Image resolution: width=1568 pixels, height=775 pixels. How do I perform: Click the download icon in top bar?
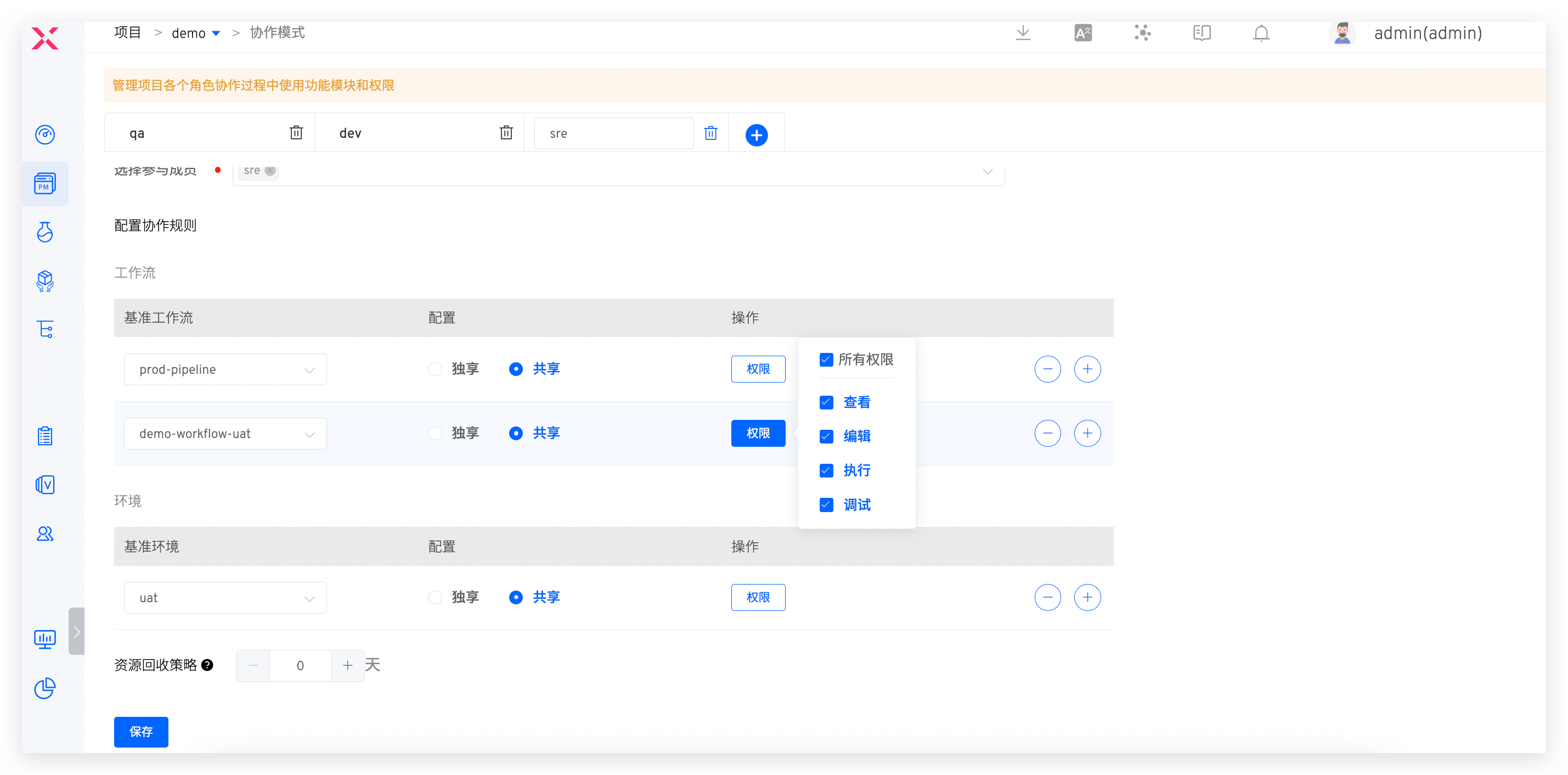click(1023, 33)
